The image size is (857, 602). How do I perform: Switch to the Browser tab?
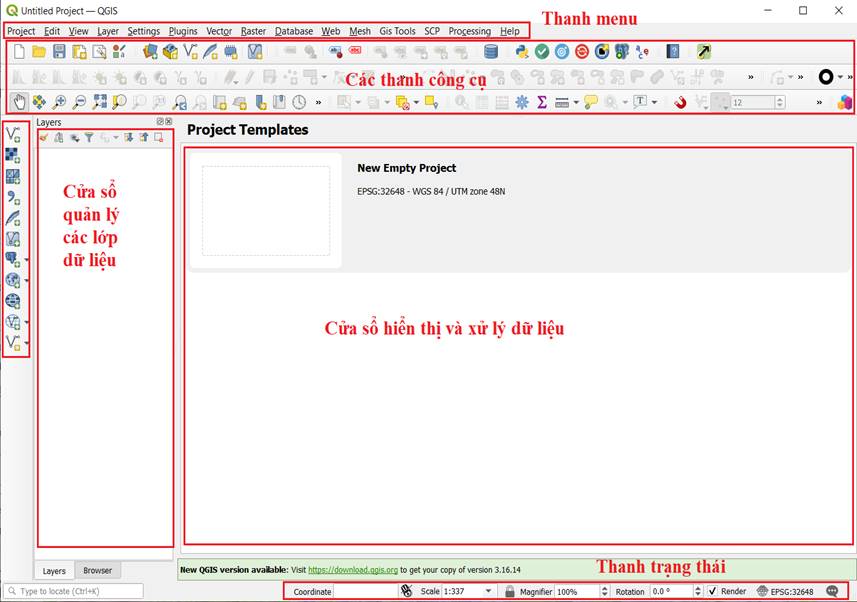tap(97, 571)
